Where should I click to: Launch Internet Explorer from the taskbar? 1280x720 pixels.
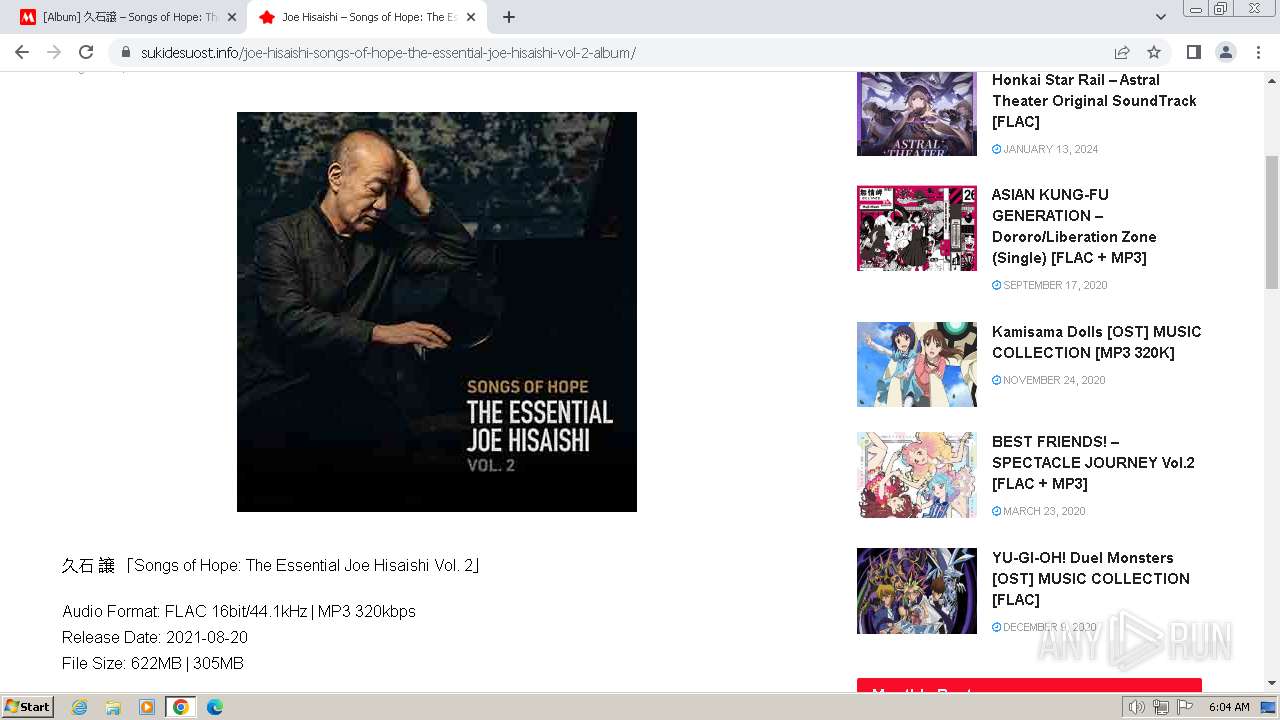point(80,707)
